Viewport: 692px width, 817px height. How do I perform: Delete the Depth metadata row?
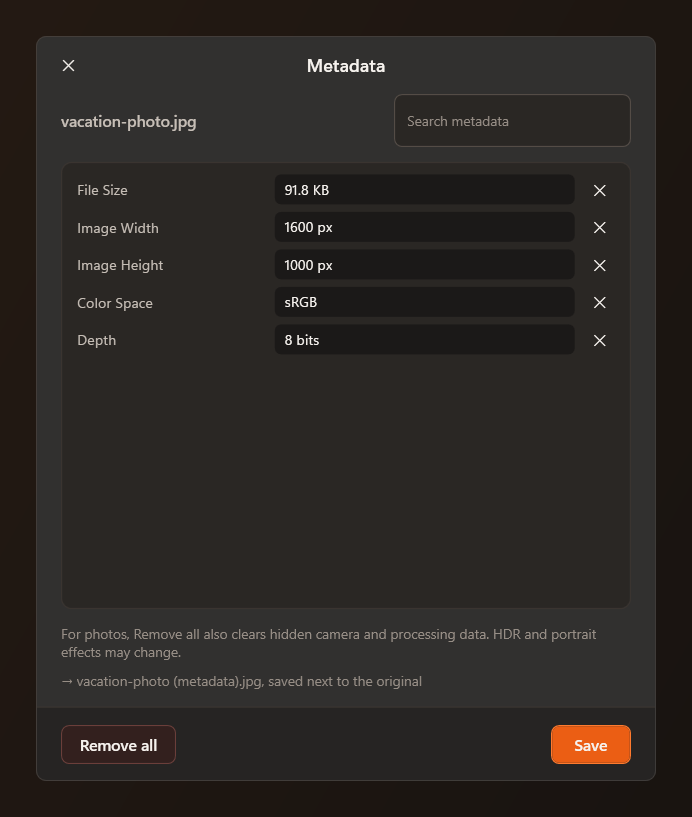pos(599,340)
